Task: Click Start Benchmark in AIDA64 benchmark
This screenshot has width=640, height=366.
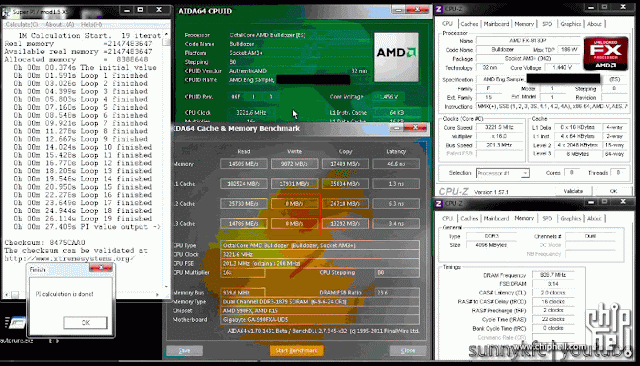Action: (x=297, y=350)
